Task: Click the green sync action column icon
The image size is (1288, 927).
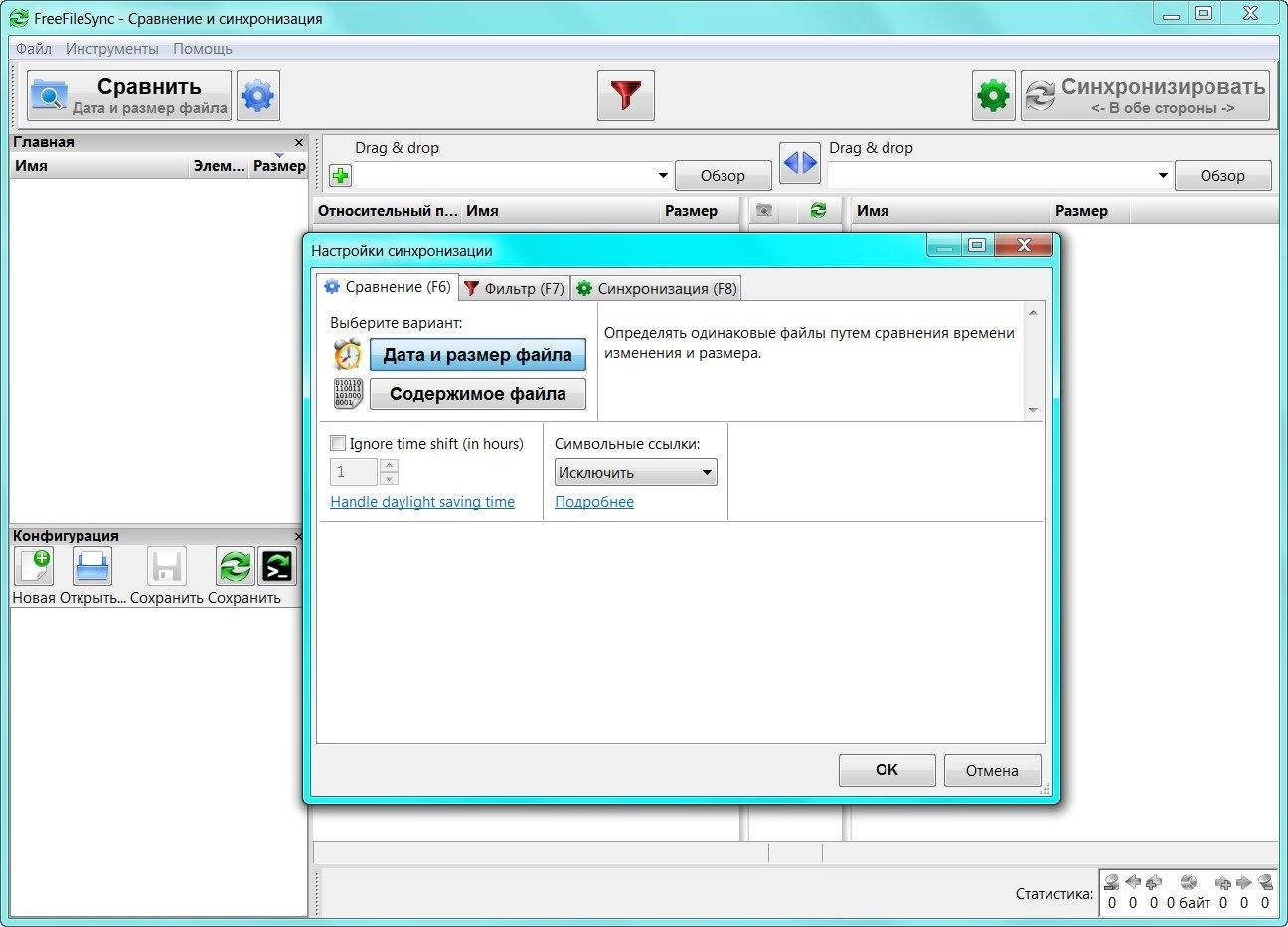Action: [818, 210]
